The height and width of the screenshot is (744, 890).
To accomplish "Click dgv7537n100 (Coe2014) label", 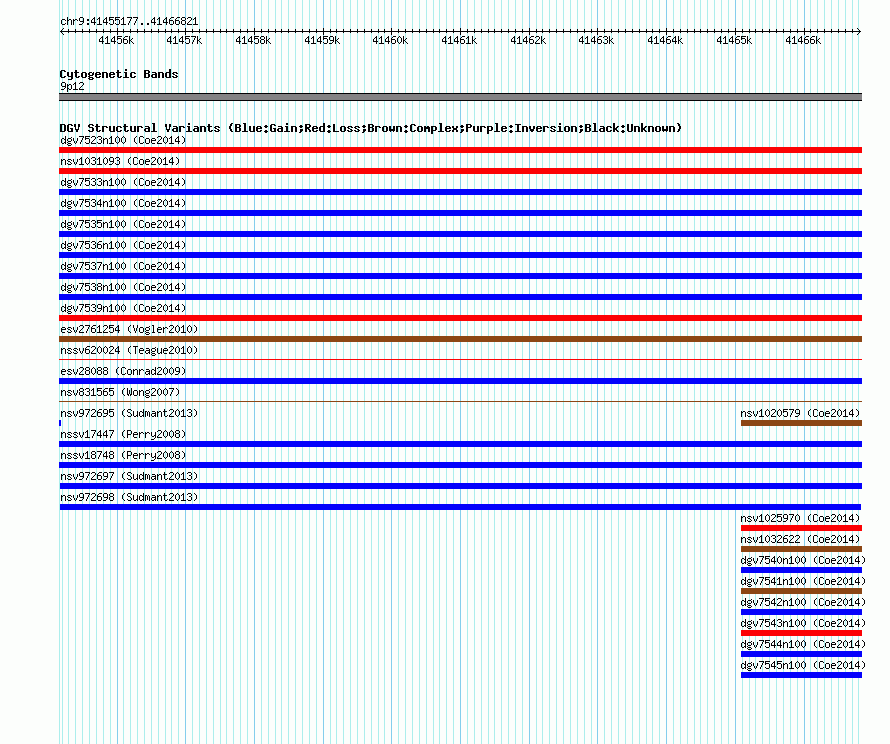I will [123, 266].
